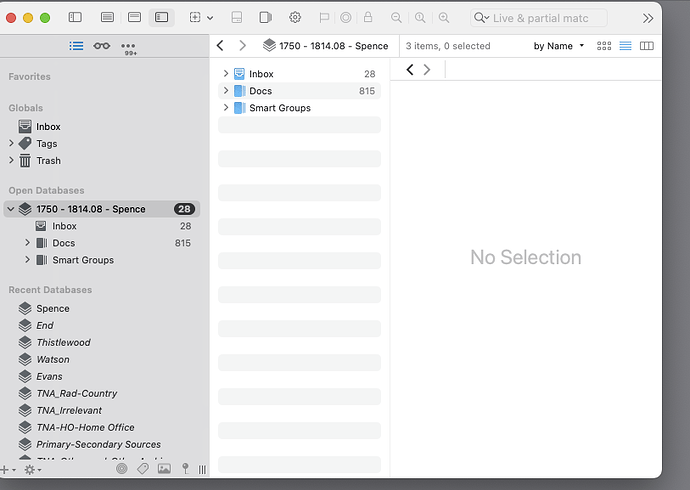The width and height of the screenshot is (690, 490).
Task: Expand Smart Groups row in item list
Action: (226, 108)
